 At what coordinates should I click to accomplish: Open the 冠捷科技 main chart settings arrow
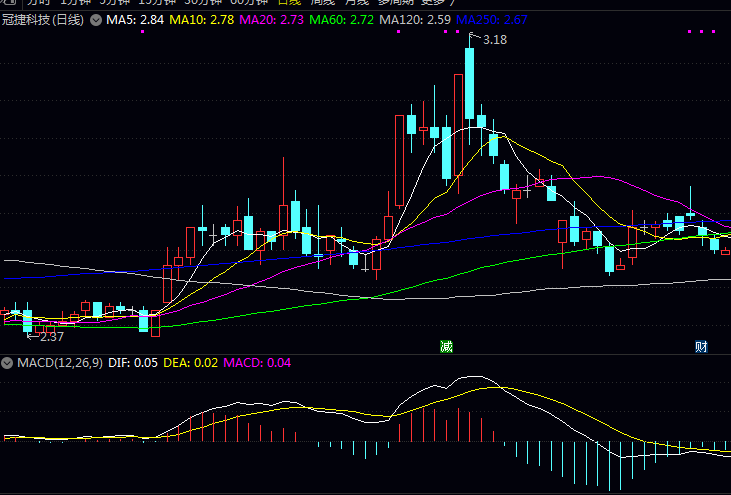coord(95,20)
